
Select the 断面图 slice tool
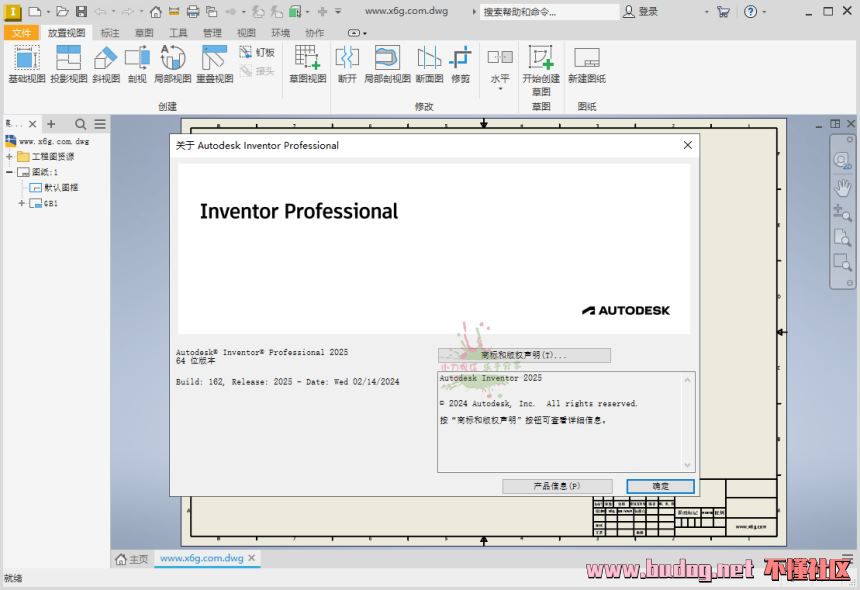tap(429, 64)
